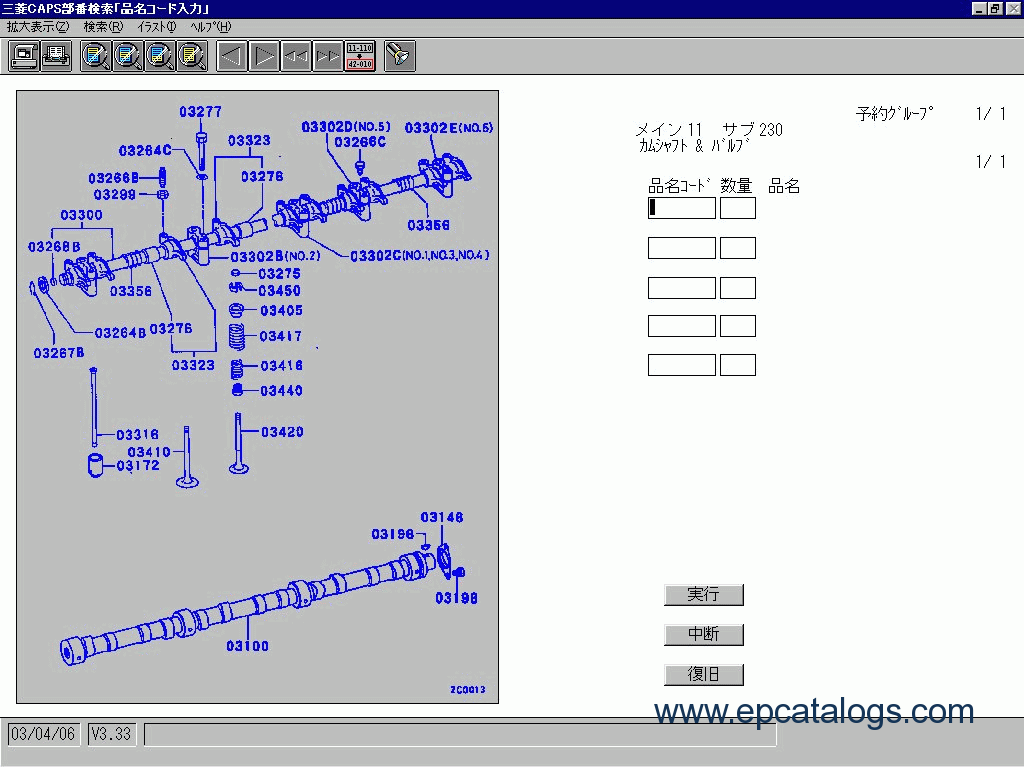Click the first magnifier search icon
Viewport: 1024px width, 767px height.
(96, 56)
